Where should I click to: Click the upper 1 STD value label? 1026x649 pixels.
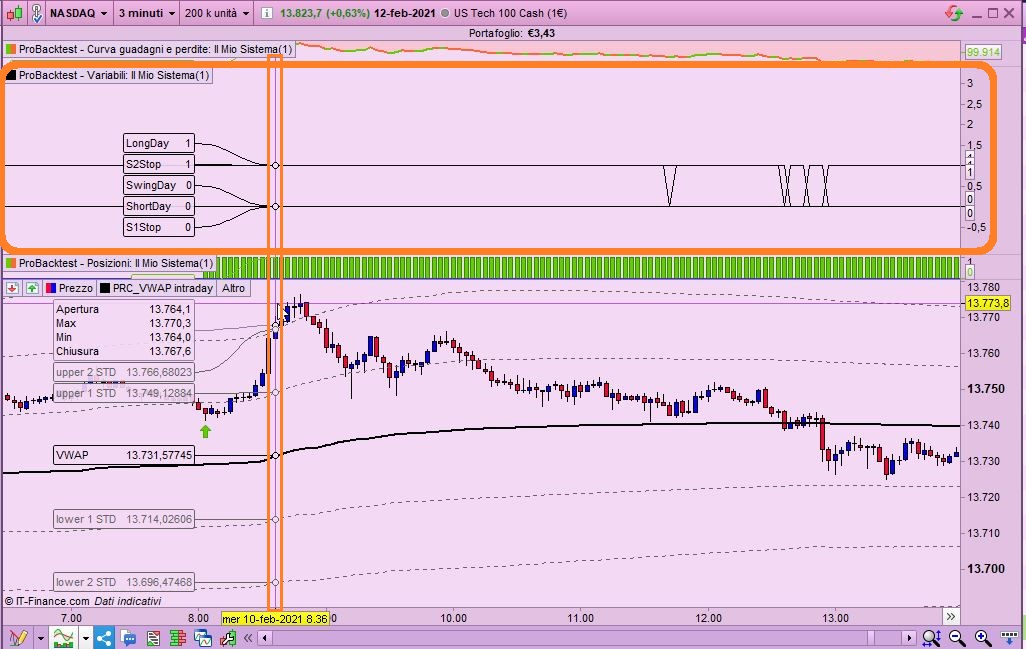124,393
